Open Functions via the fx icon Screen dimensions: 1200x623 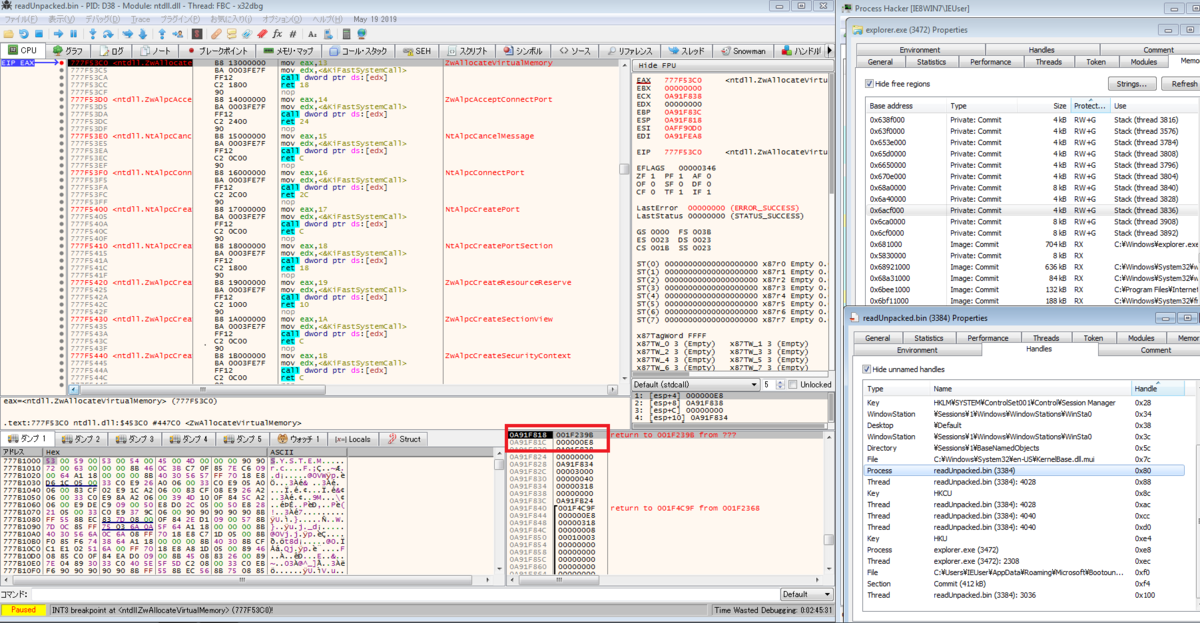tap(277, 34)
